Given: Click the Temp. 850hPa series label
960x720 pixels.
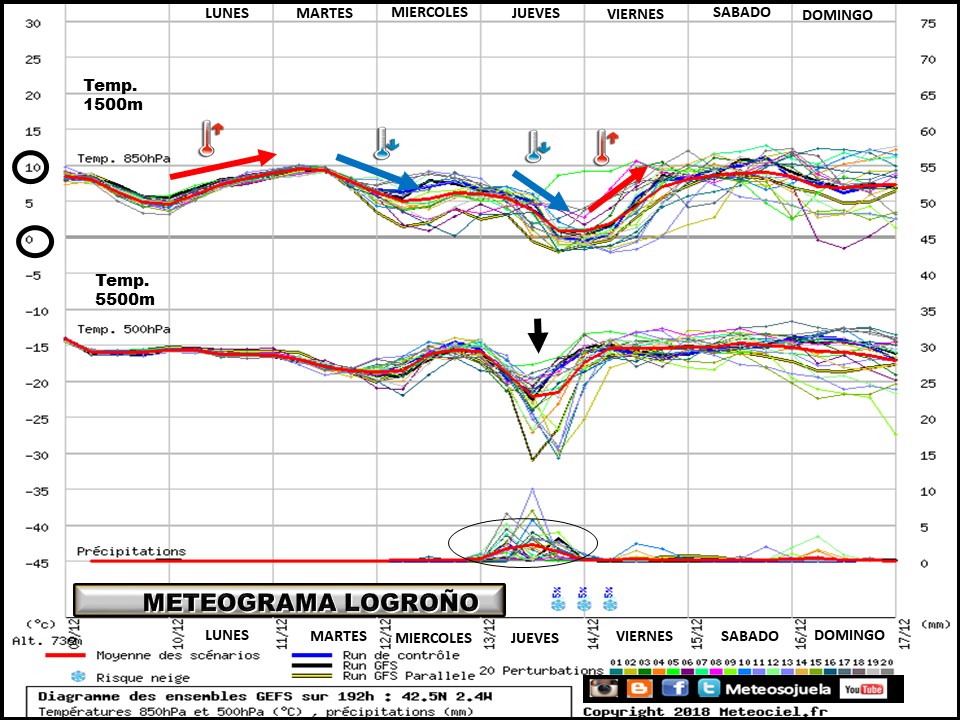Looking at the screenshot, I should [123, 159].
